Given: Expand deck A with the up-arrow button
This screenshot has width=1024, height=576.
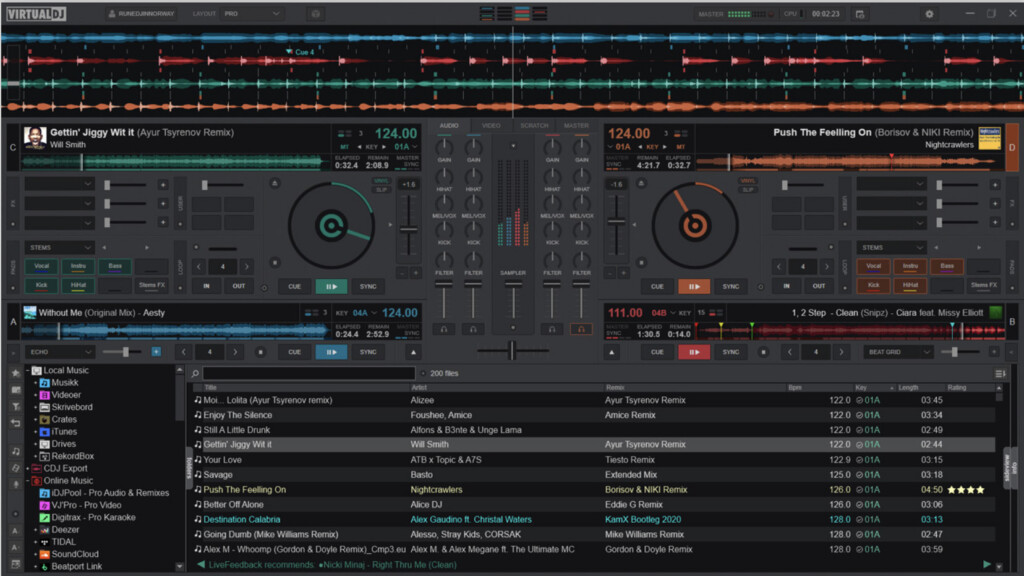Looking at the screenshot, I should click(413, 352).
